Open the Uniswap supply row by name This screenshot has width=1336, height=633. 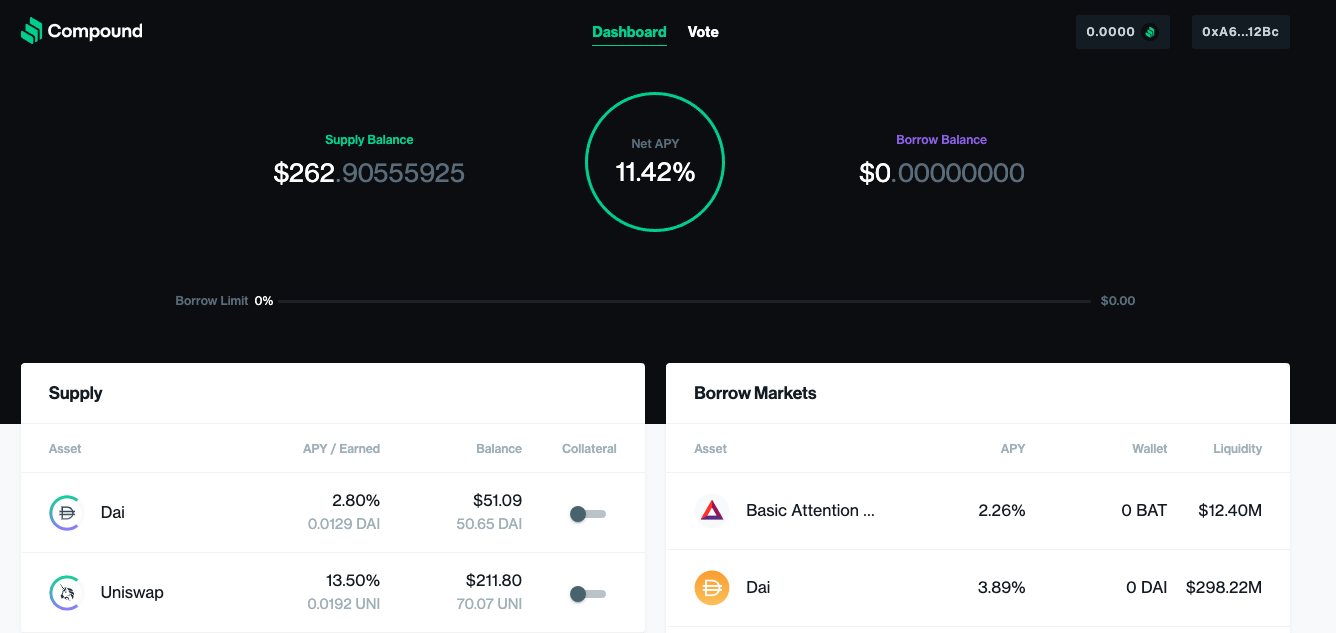pos(132,592)
